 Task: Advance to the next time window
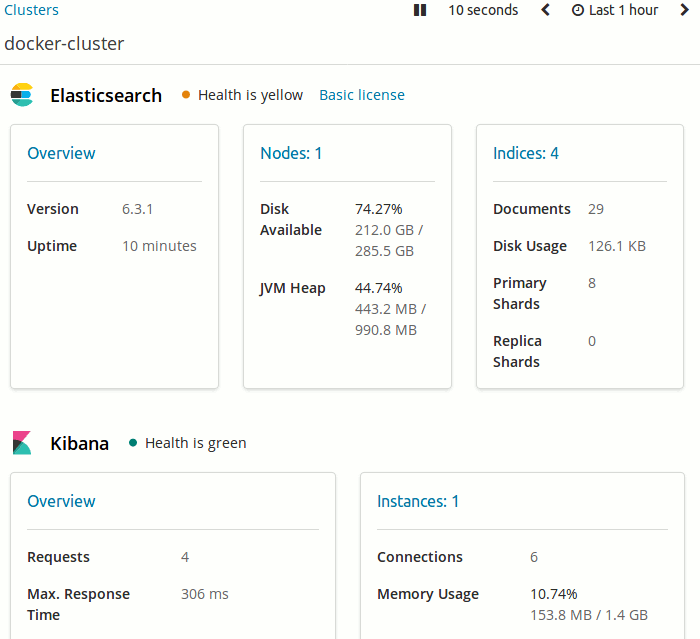pyautogui.click(x=684, y=10)
